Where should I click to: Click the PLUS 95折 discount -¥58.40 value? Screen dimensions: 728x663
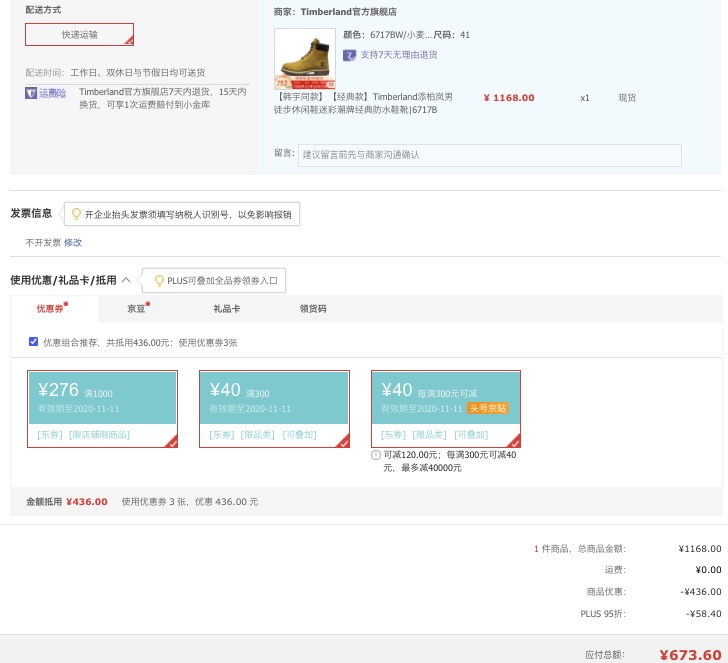point(703,614)
